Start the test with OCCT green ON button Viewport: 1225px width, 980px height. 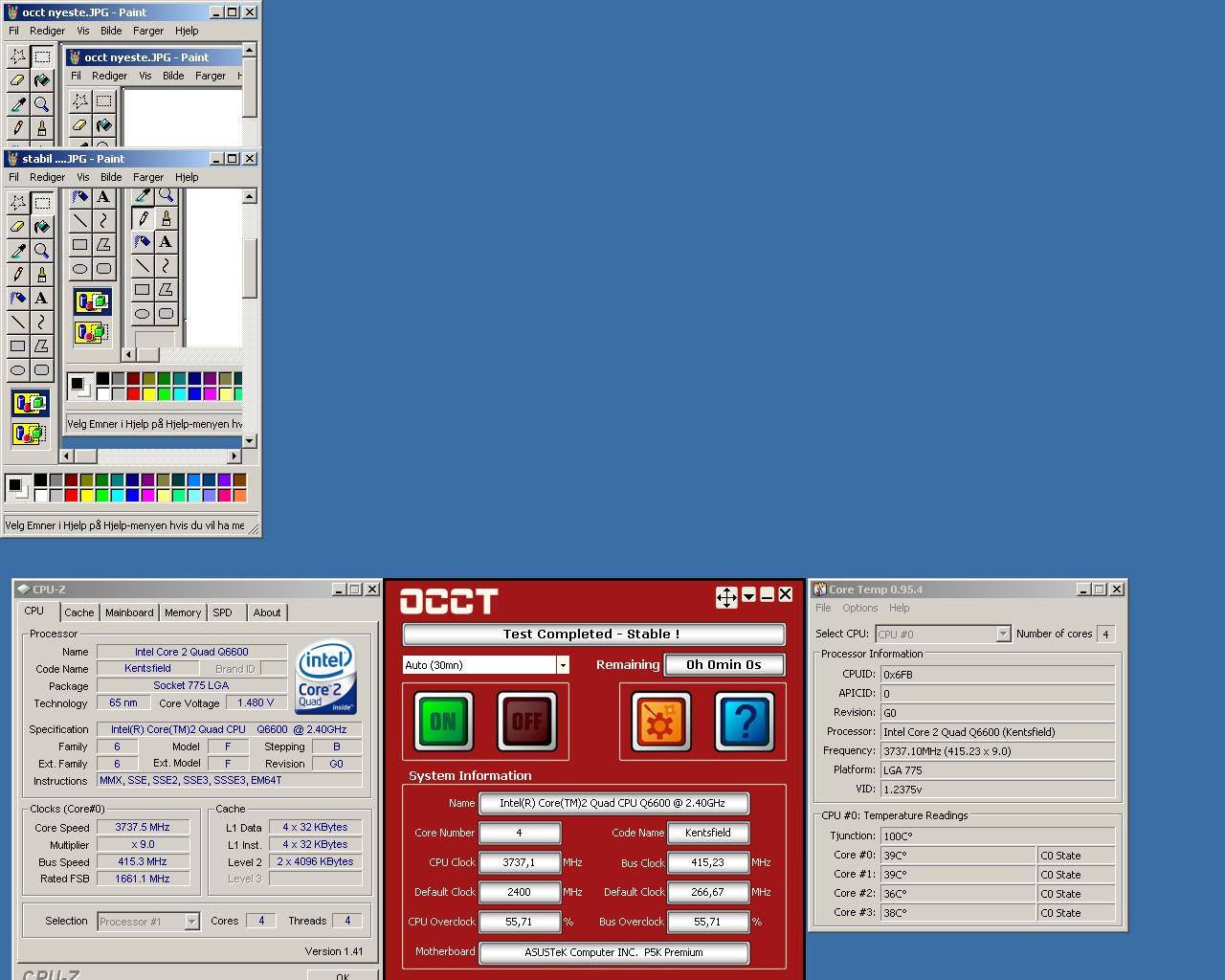pos(443,721)
